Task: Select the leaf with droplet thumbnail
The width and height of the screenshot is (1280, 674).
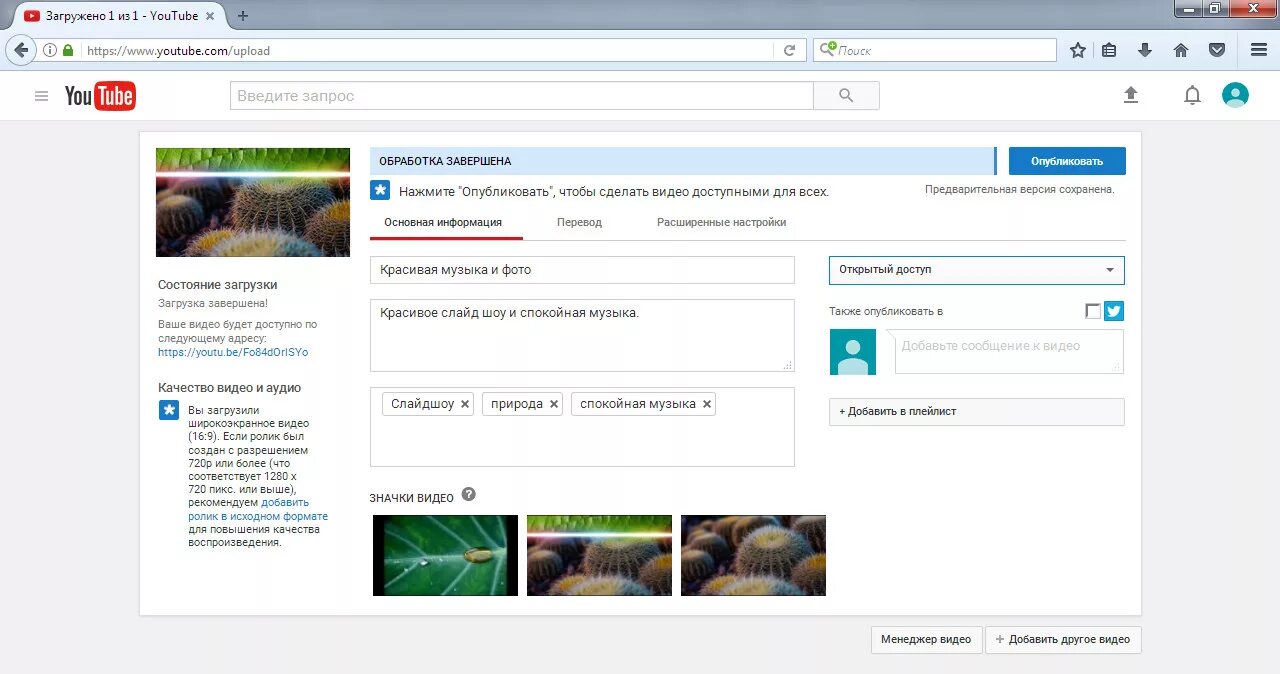Action: [445, 555]
